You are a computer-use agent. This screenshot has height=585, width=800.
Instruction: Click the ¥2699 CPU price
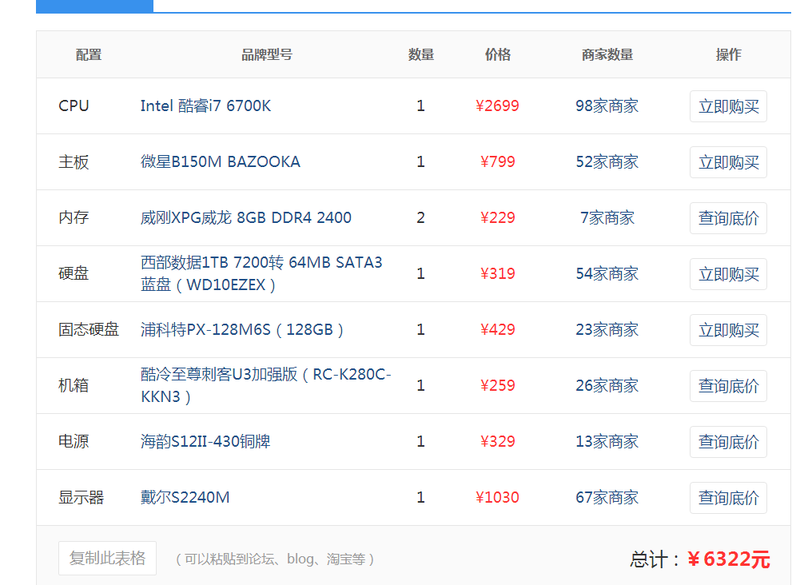[x=497, y=106]
